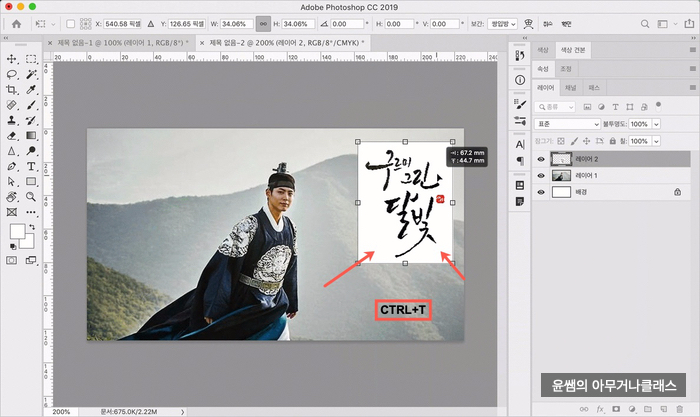Viewport: 700px width, 417px height.
Task: Open the 불투명도 opacity dropdown arrow
Action: tap(656, 124)
